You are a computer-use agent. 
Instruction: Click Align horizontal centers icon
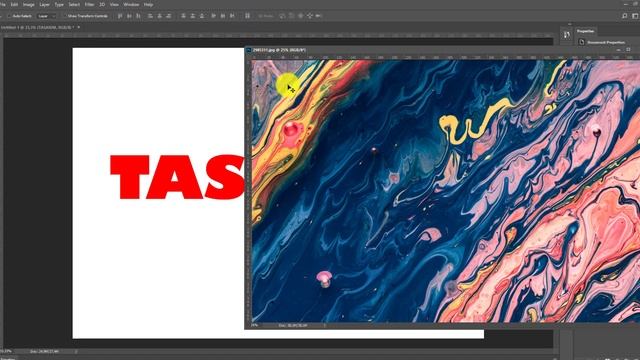[159, 16]
